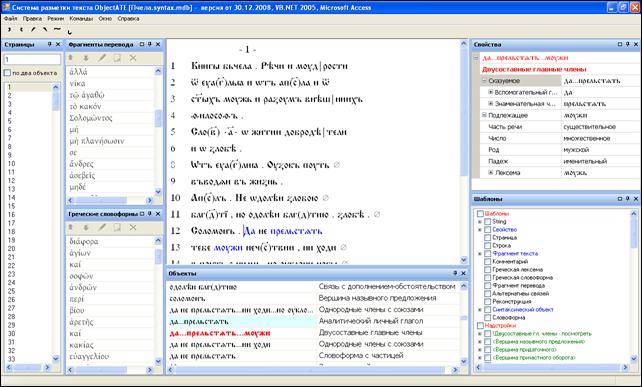Click the tilde-shaped main toolbar icon
642x387 pixels.
[57, 29]
